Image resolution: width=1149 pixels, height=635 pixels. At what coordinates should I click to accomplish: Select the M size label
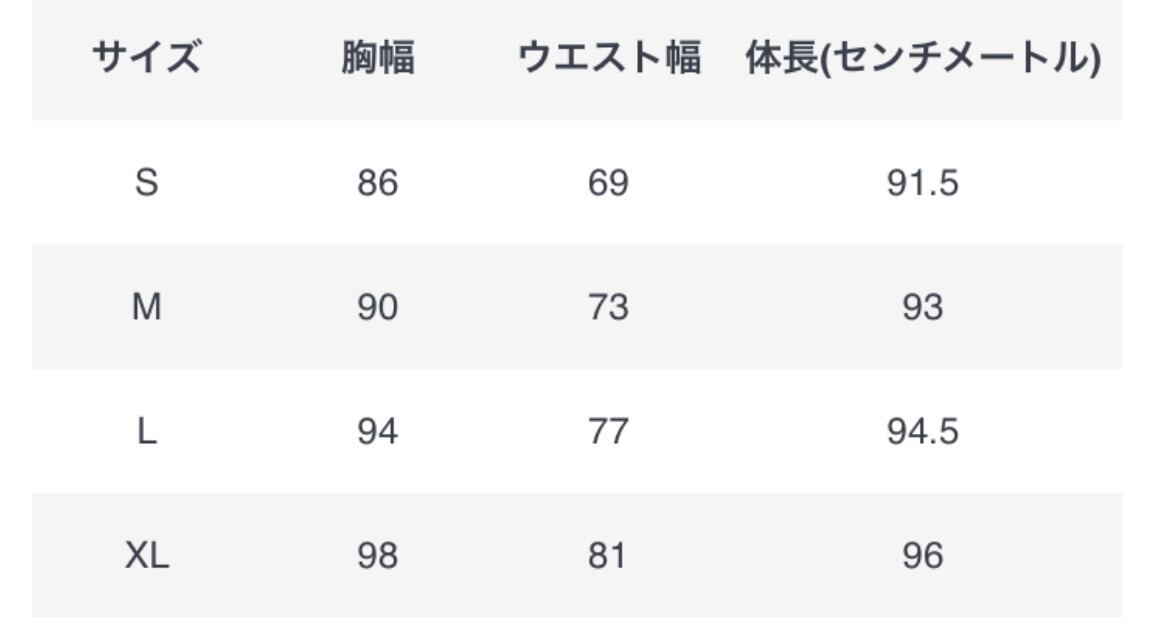146,307
